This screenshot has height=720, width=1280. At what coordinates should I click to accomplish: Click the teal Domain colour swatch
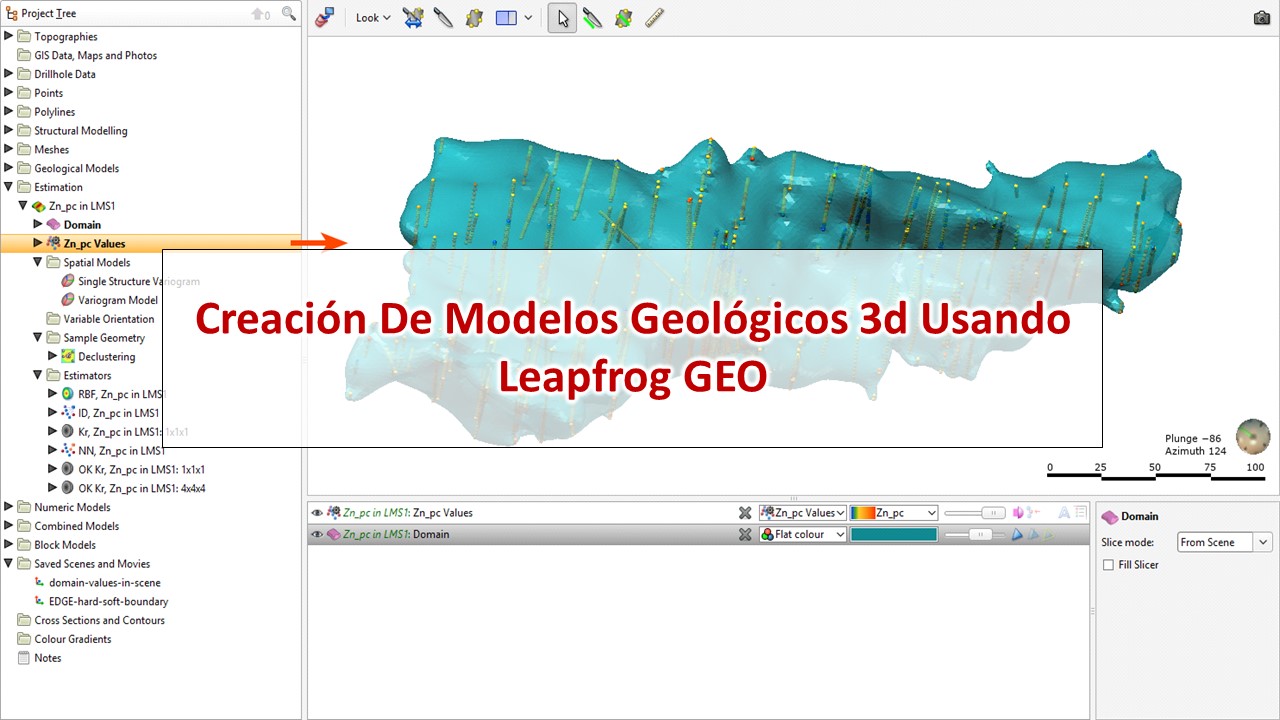click(x=894, y=535)
